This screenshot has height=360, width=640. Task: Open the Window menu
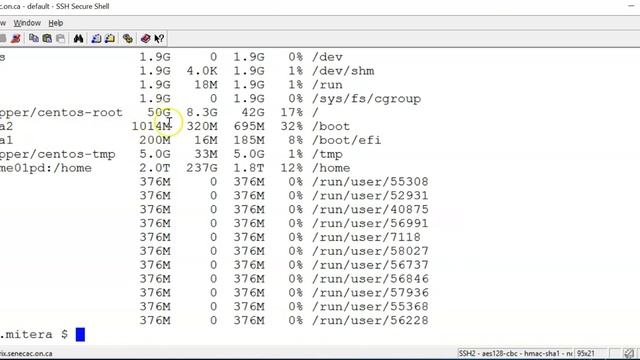(27, 23)
